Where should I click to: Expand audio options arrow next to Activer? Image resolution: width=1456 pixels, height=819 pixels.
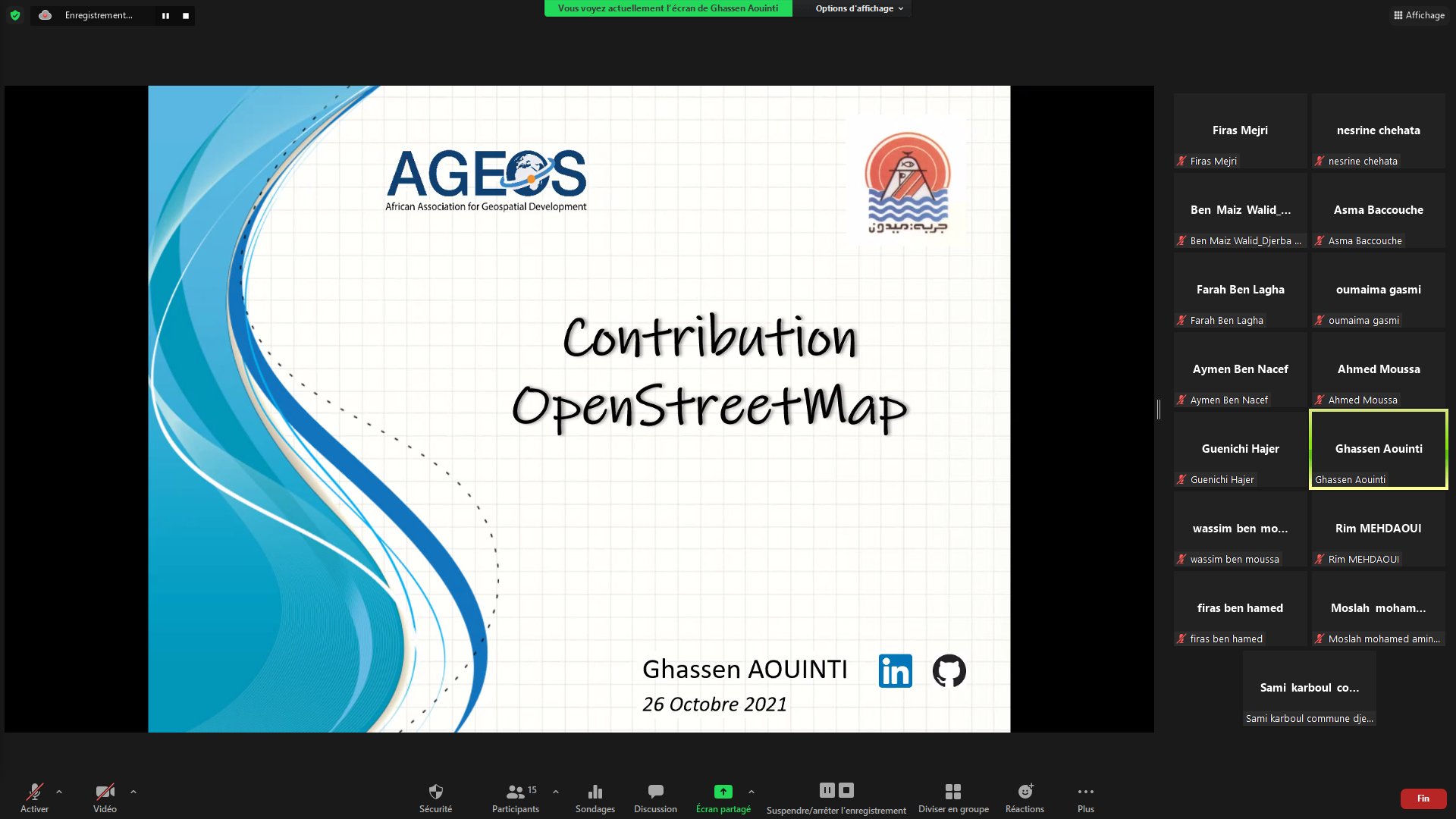tap(59, 792)
